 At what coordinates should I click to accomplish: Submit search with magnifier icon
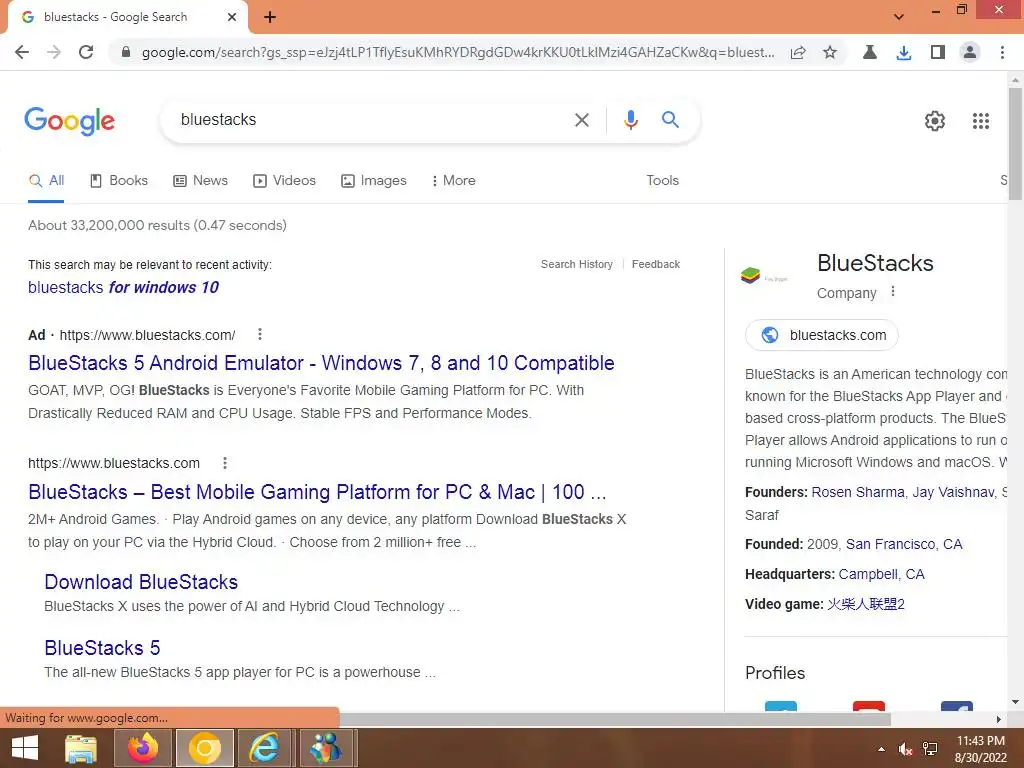click(670, 120)
